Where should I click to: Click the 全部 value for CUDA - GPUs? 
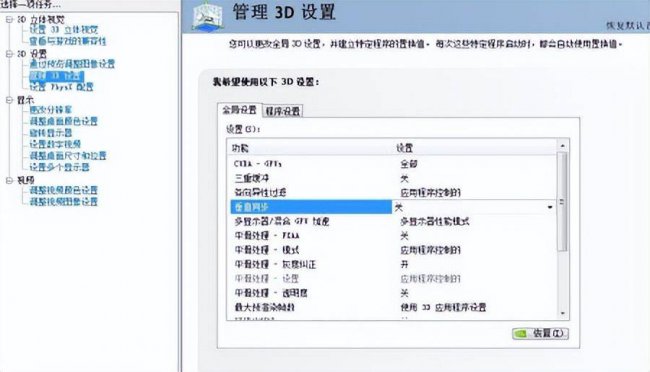pos(408,164)
